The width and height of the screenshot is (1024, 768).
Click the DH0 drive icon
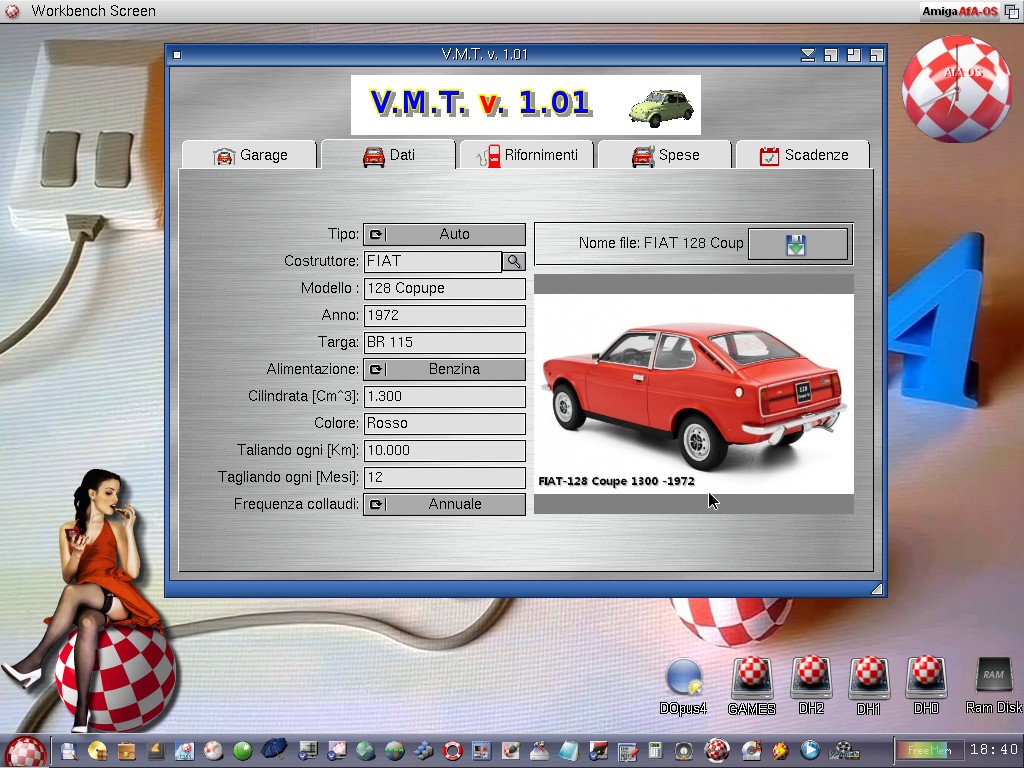[x=926, y=680]
